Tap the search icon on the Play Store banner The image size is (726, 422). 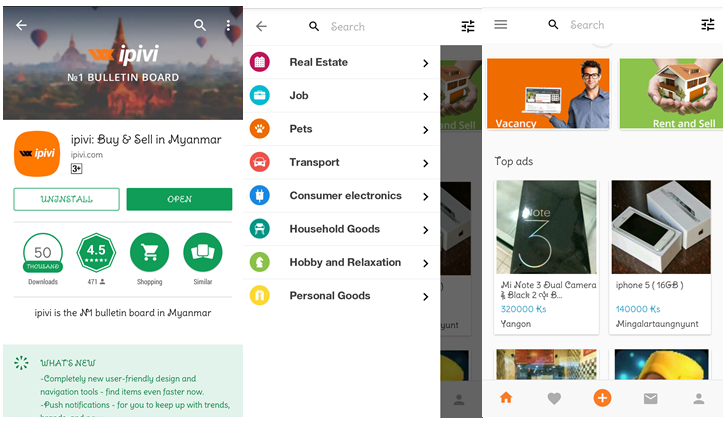[200, 25]
